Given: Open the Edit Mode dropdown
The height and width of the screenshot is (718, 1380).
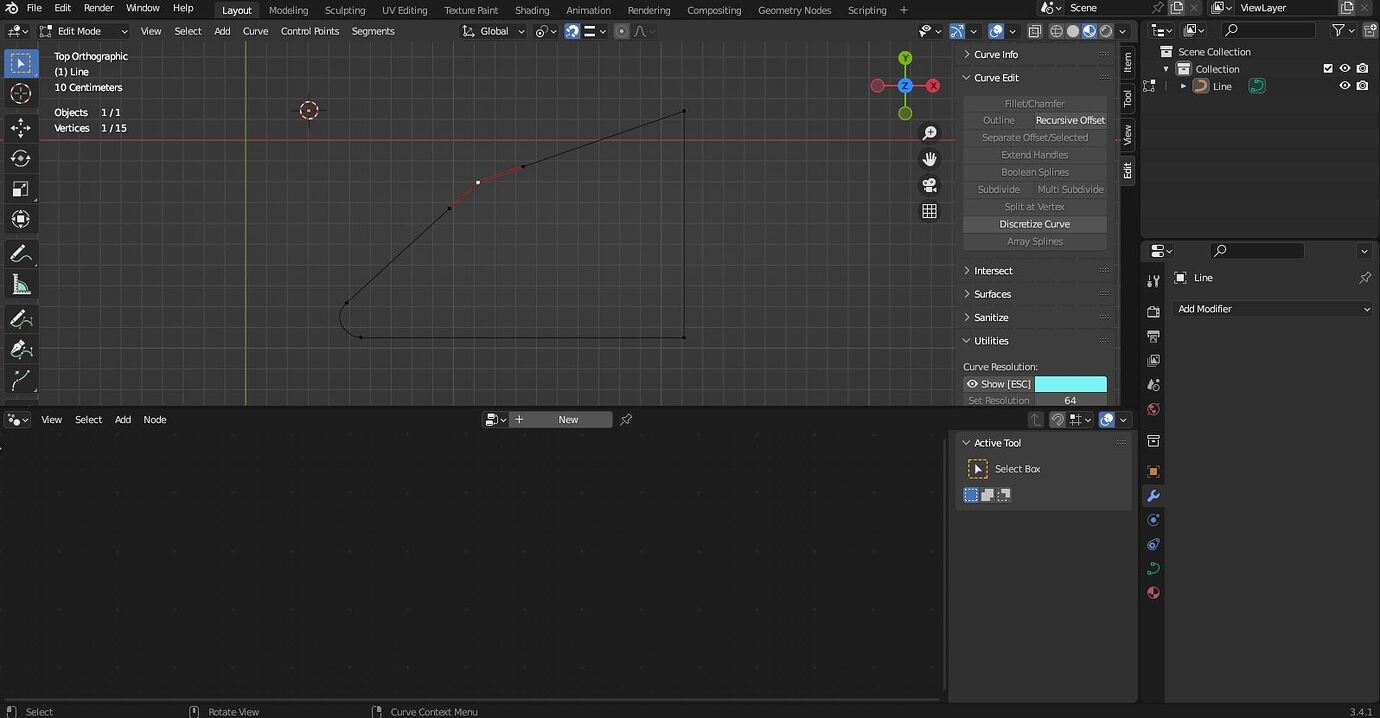Looking at the screenshot, I should pos(85,31).
